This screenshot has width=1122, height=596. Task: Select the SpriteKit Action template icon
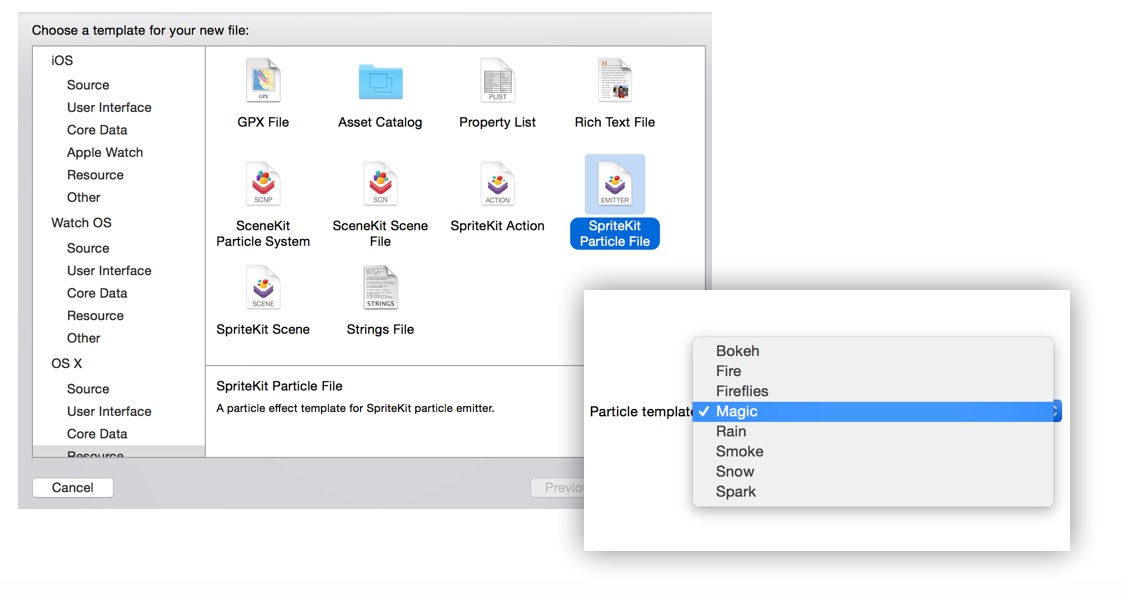click(497, 184)
